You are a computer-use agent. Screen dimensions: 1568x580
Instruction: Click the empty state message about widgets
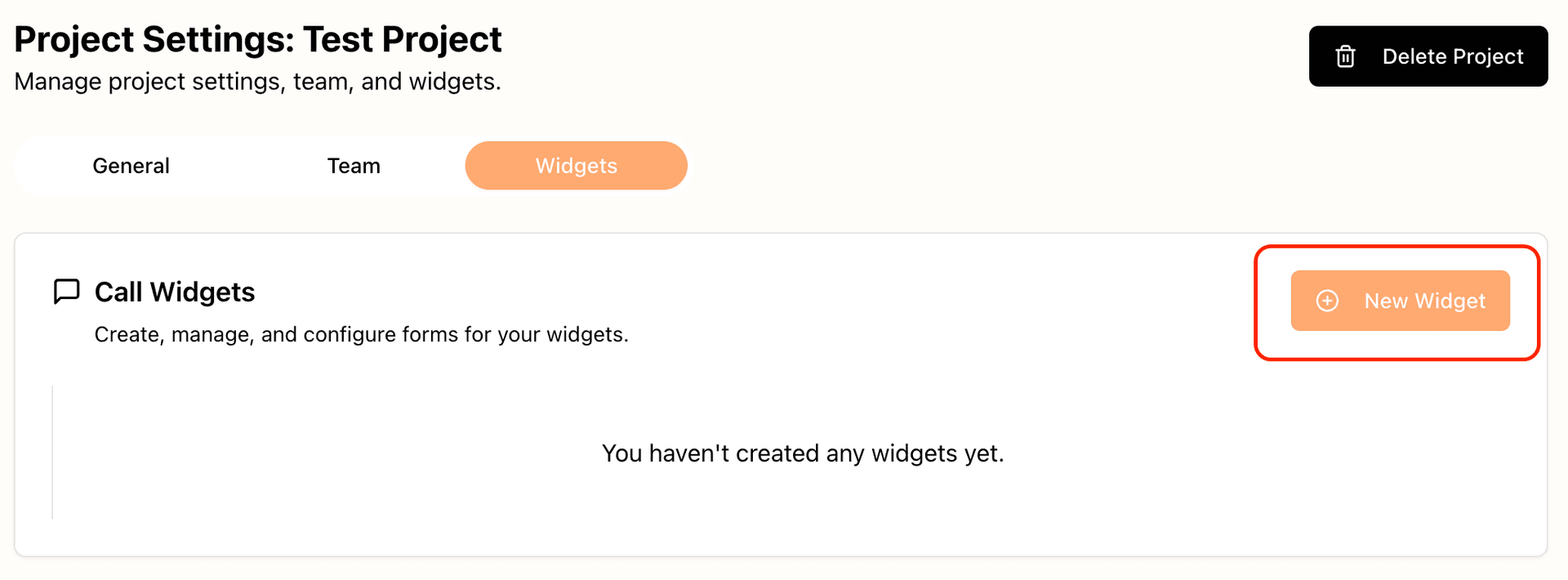pyautogui.click(x=803, y=453)
